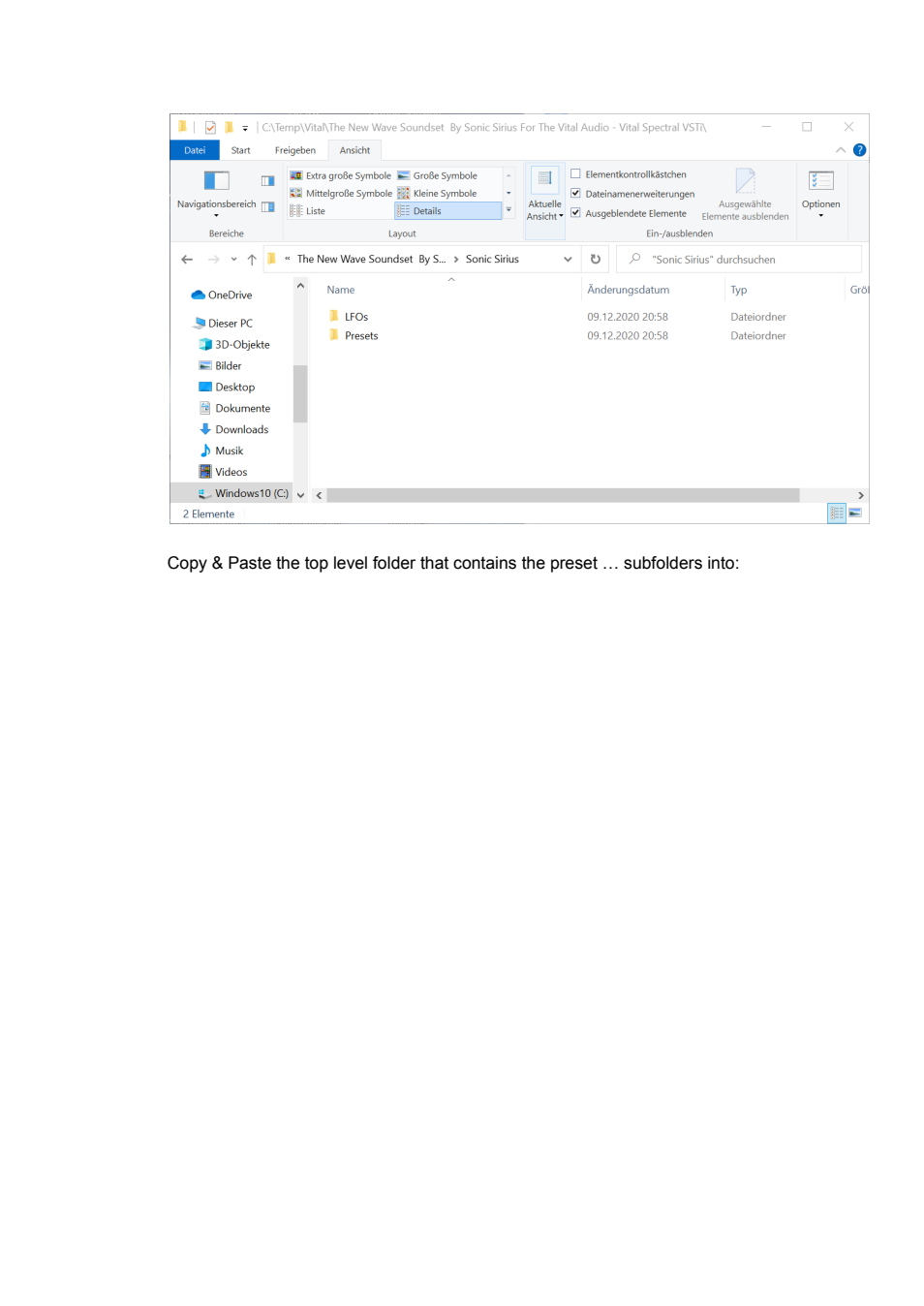Open Optionen button

(x=820, y=193)
